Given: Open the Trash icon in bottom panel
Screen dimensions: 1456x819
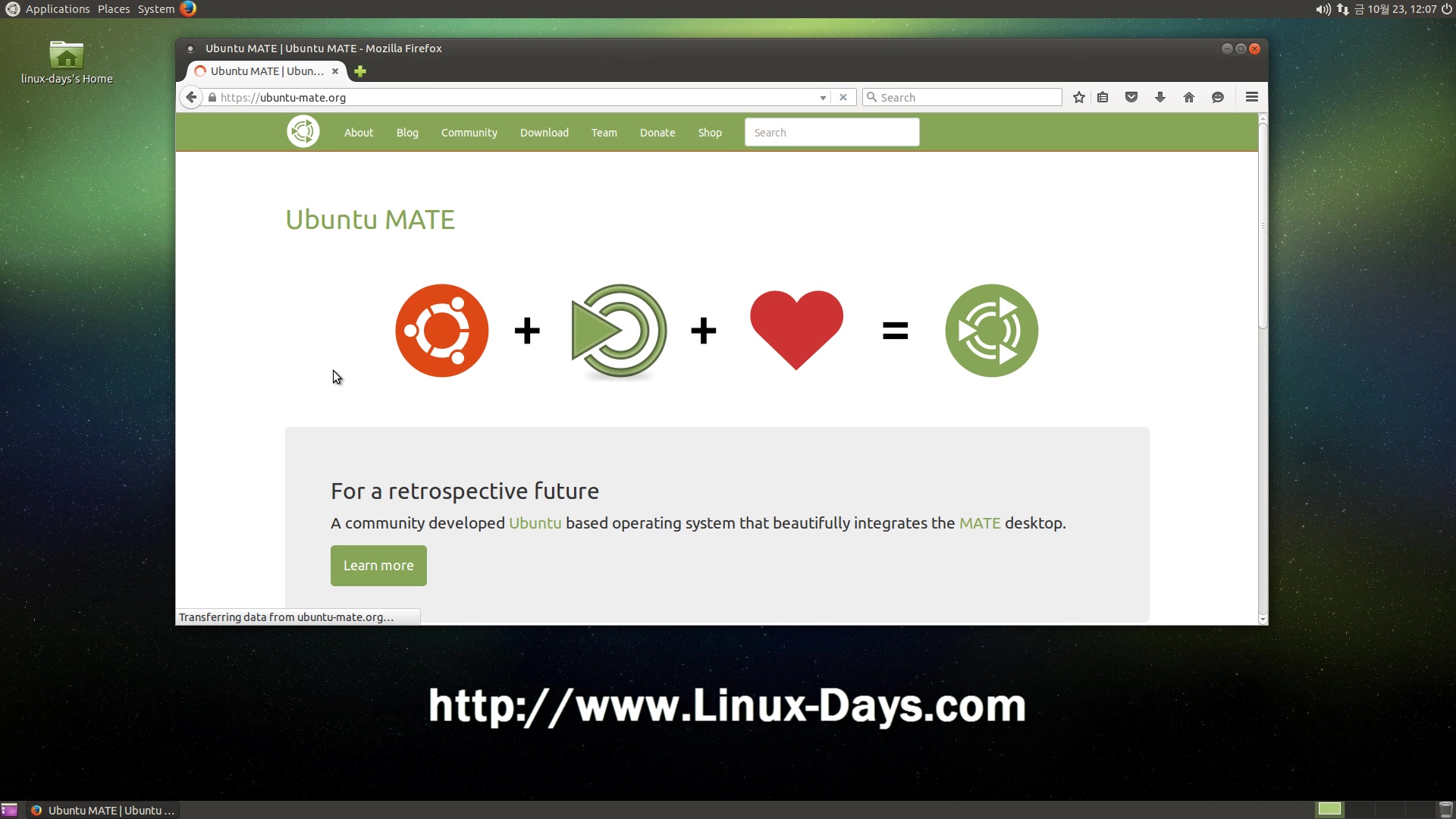Looking at the screenshot, I should 1446,810.
